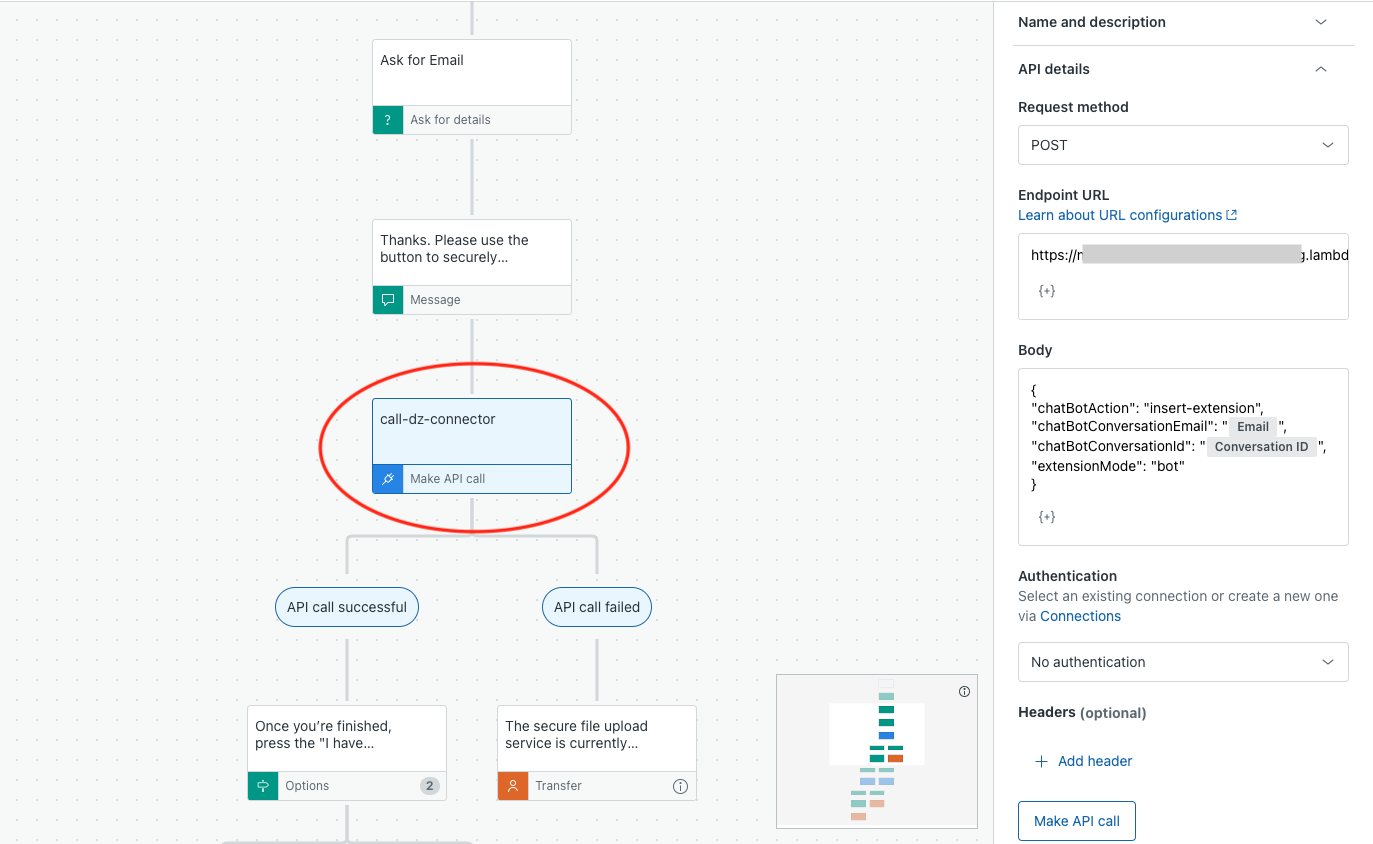
Task: Open the No authentication dropdown
Action: pos(1183,662)
